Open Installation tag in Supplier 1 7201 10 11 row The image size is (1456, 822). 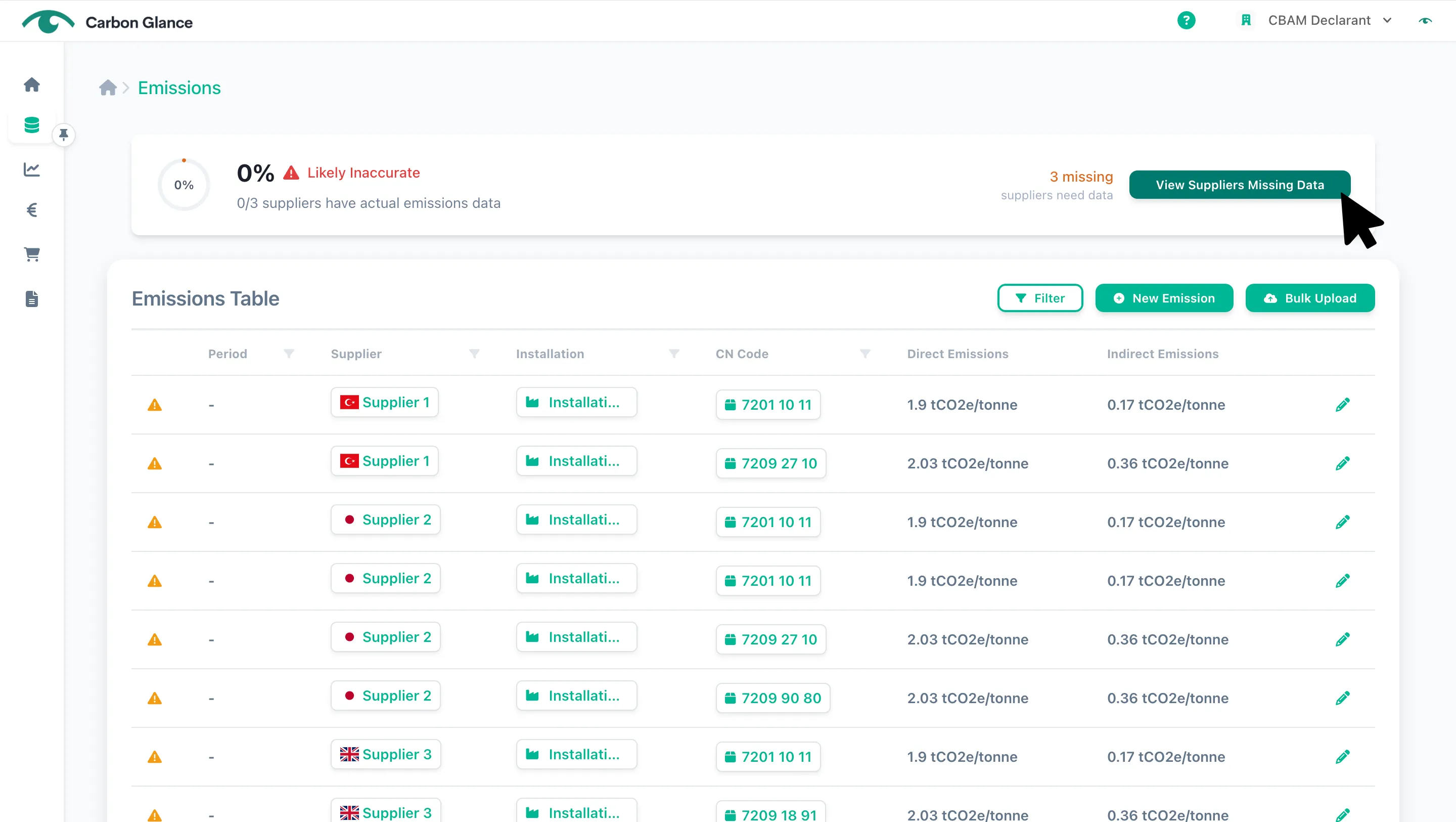[x=576, y=402]
